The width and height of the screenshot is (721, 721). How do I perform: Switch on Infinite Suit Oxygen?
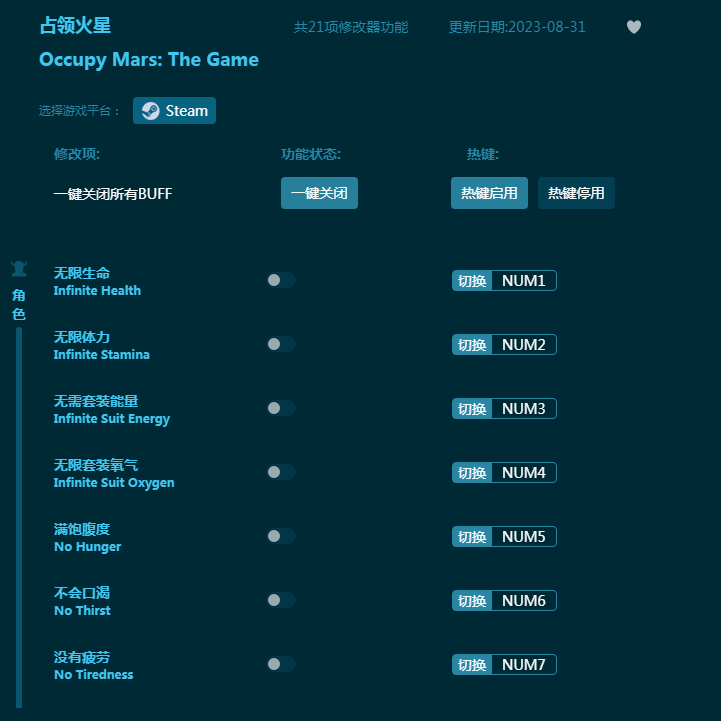(x=281, y=472)
